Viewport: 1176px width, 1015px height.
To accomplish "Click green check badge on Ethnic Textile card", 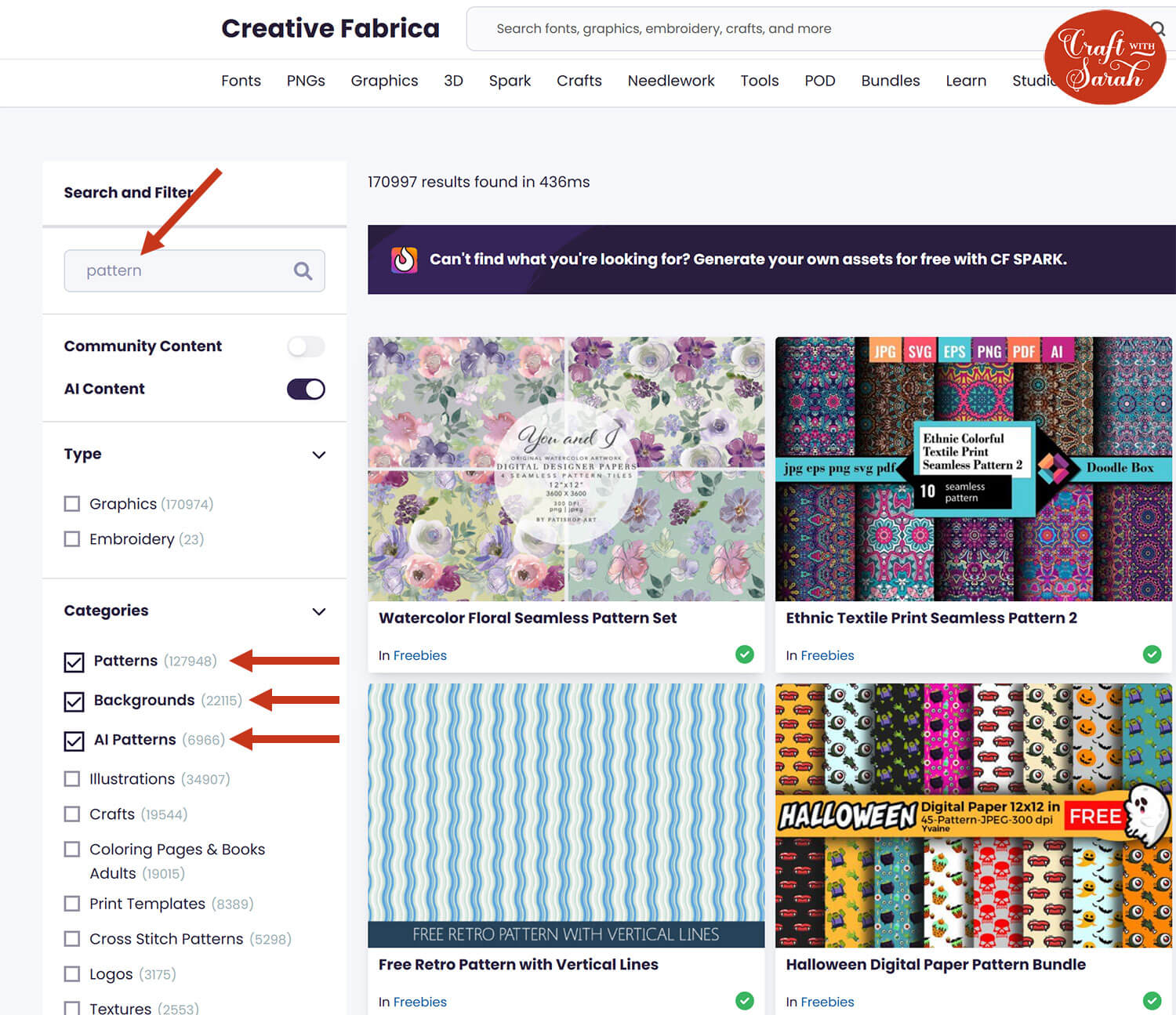I will click(1152, 654).
